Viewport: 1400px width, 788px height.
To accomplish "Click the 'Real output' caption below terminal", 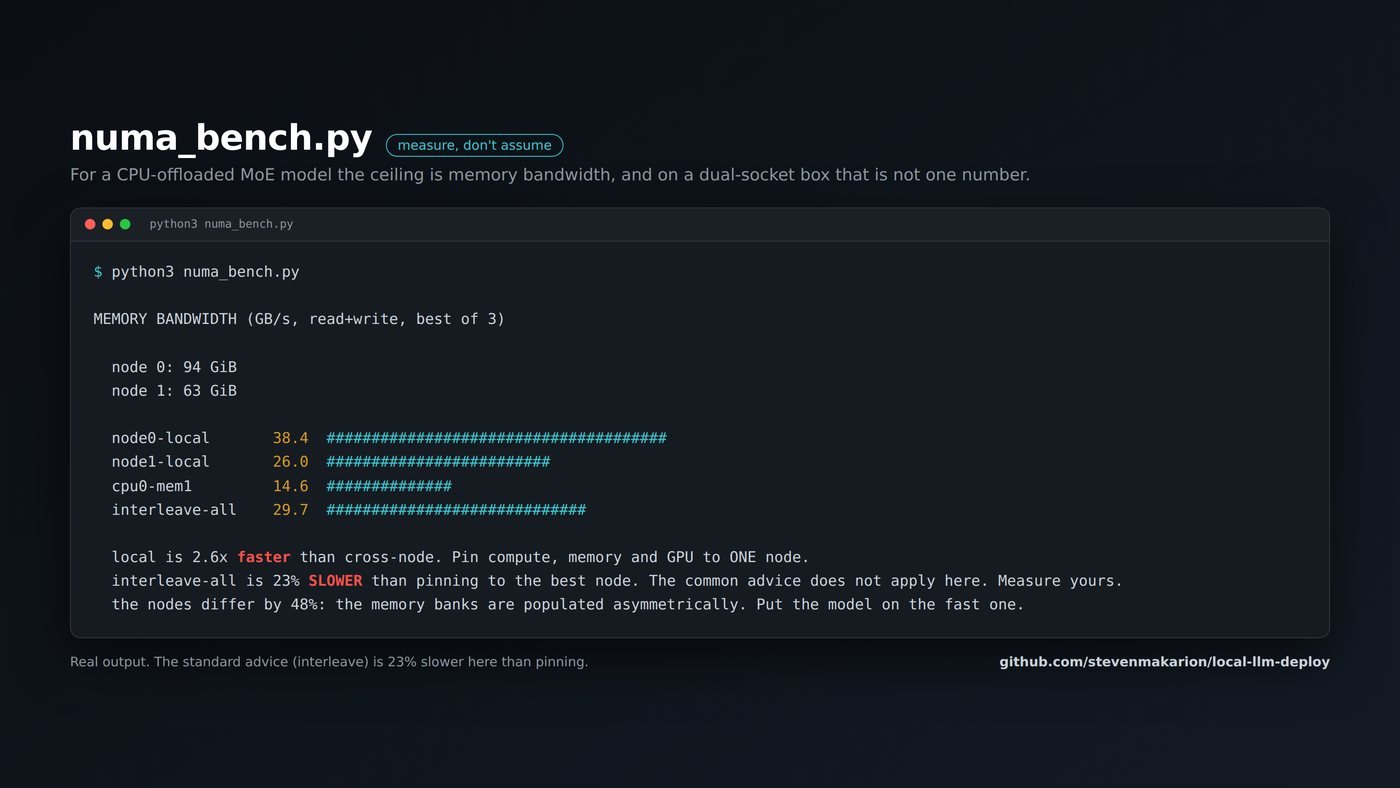I will pos(329,662).
